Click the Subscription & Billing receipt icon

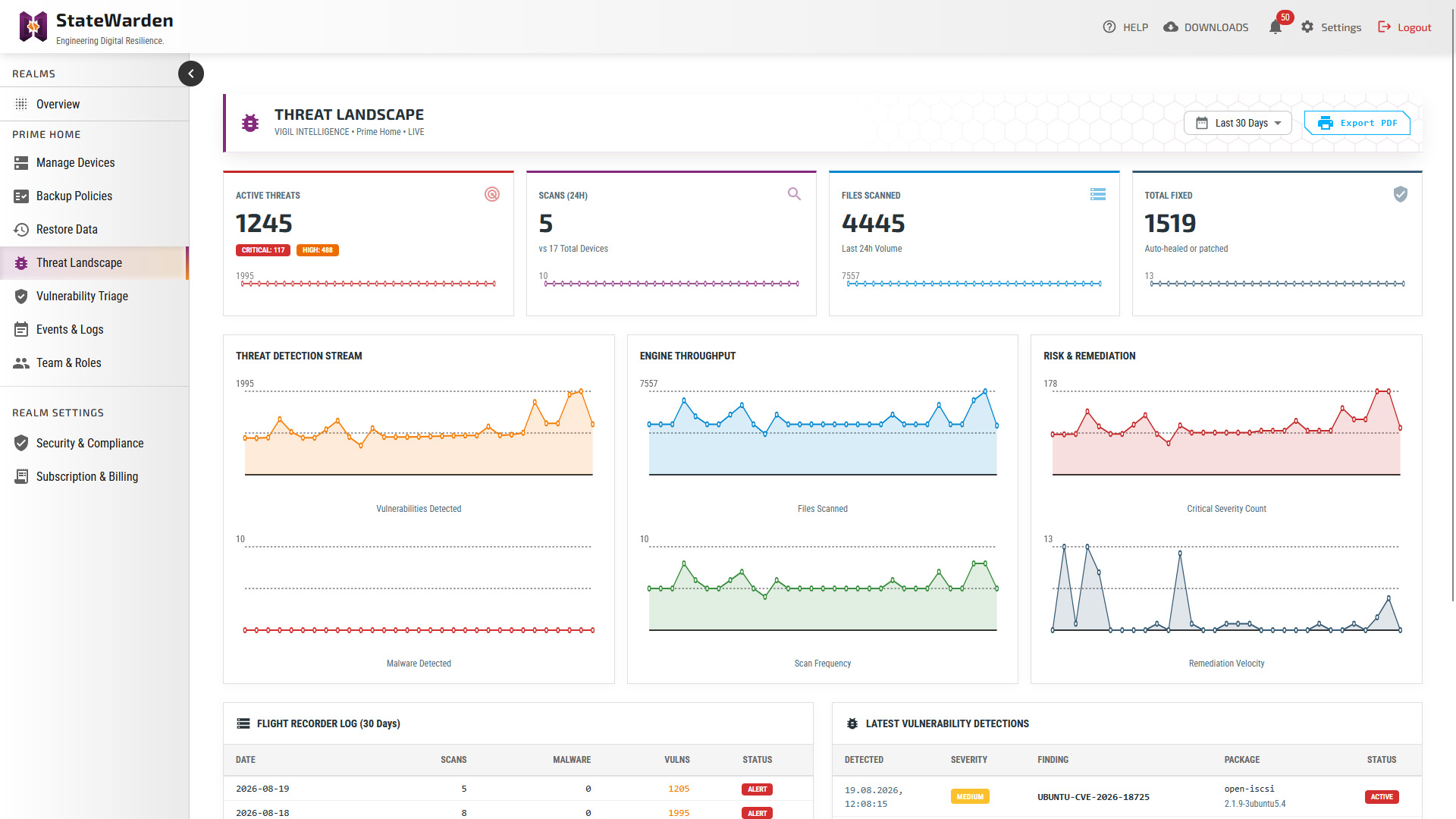(21, 476)
